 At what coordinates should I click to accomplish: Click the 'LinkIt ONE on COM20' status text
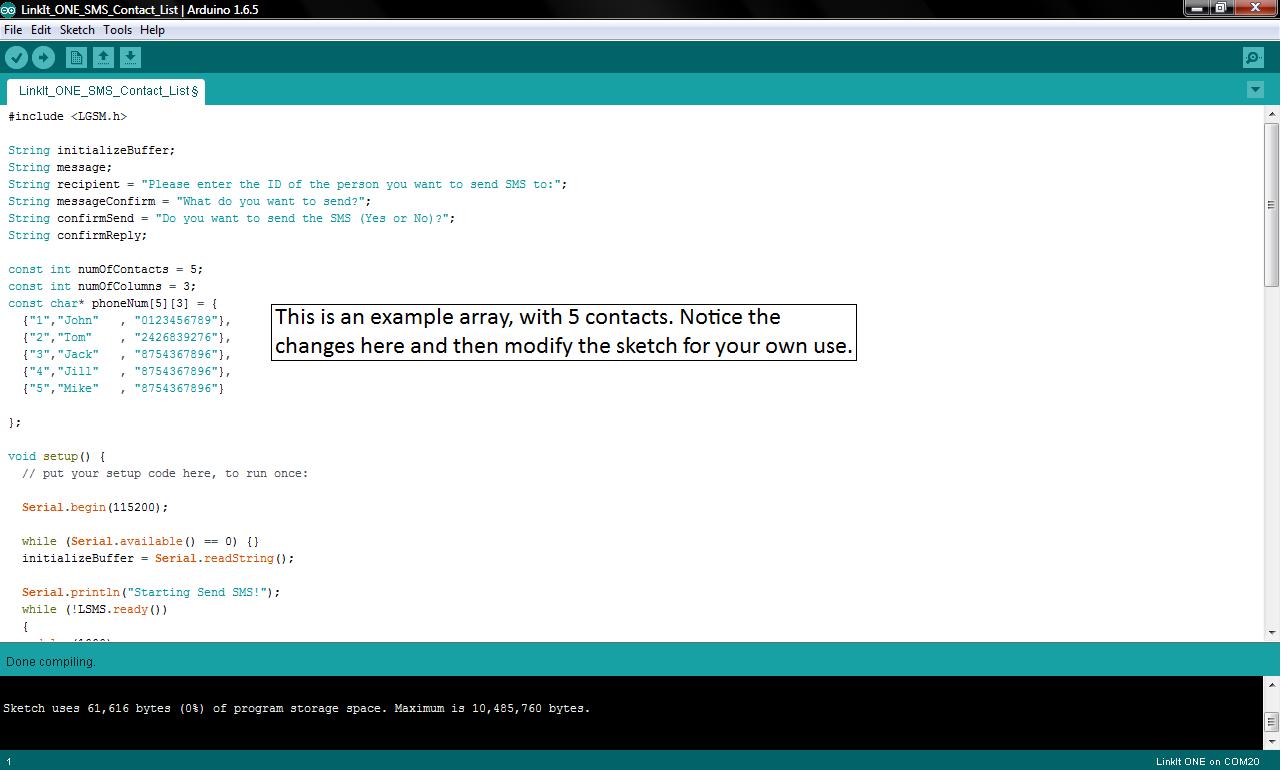coord(1208,762)
